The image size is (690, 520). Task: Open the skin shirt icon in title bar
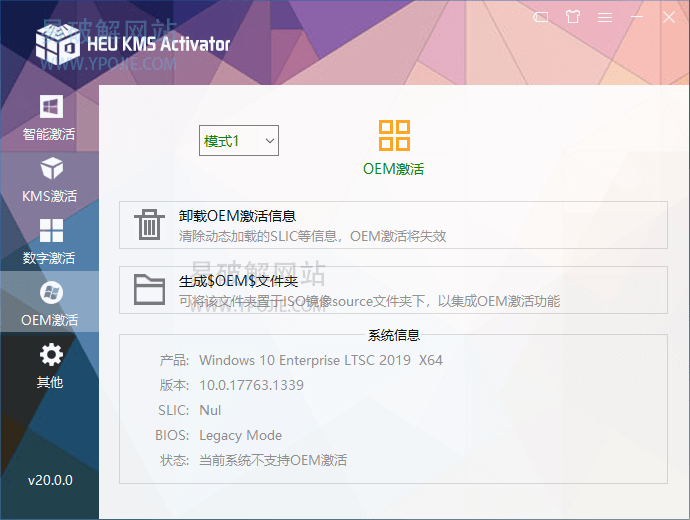pos(573,17)
